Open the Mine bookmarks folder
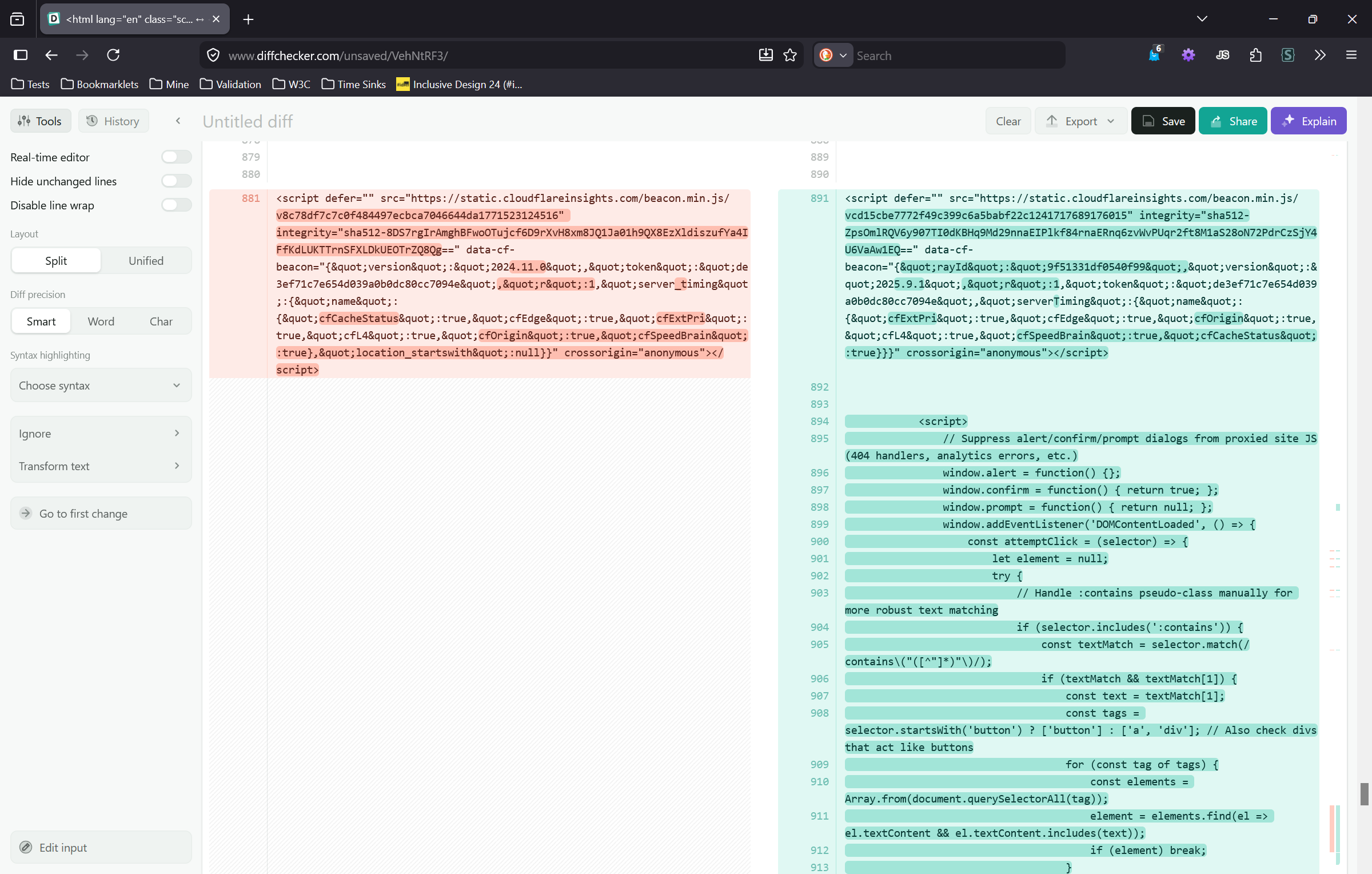1372x874 pixels. click(x=169, y=84)
